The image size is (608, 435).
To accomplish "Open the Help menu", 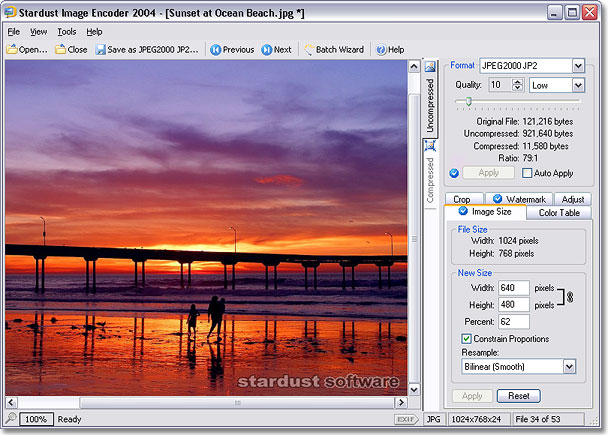I will click(94, 32).
